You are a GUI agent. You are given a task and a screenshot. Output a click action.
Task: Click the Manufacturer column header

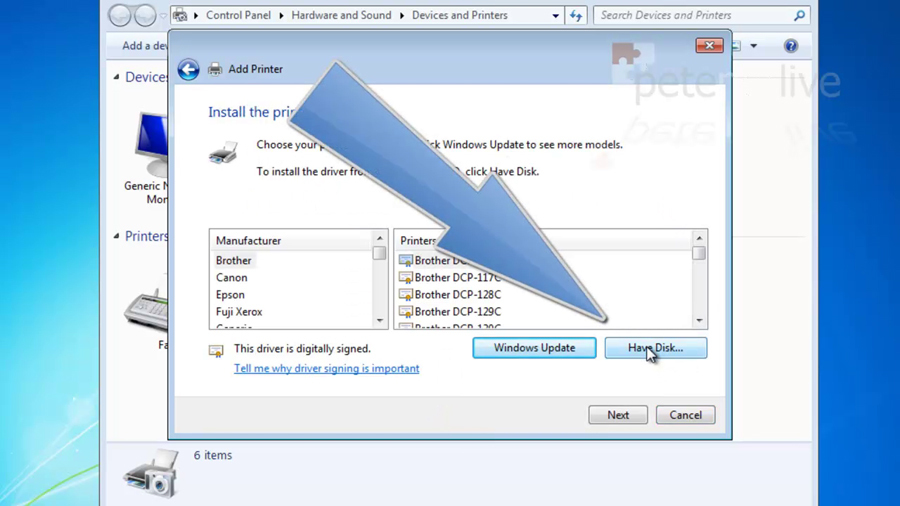point(292,241)
